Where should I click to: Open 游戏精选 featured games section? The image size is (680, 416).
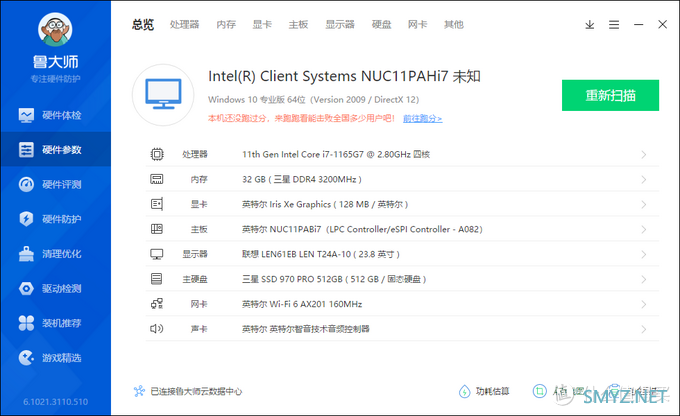(x=56, y=358)
